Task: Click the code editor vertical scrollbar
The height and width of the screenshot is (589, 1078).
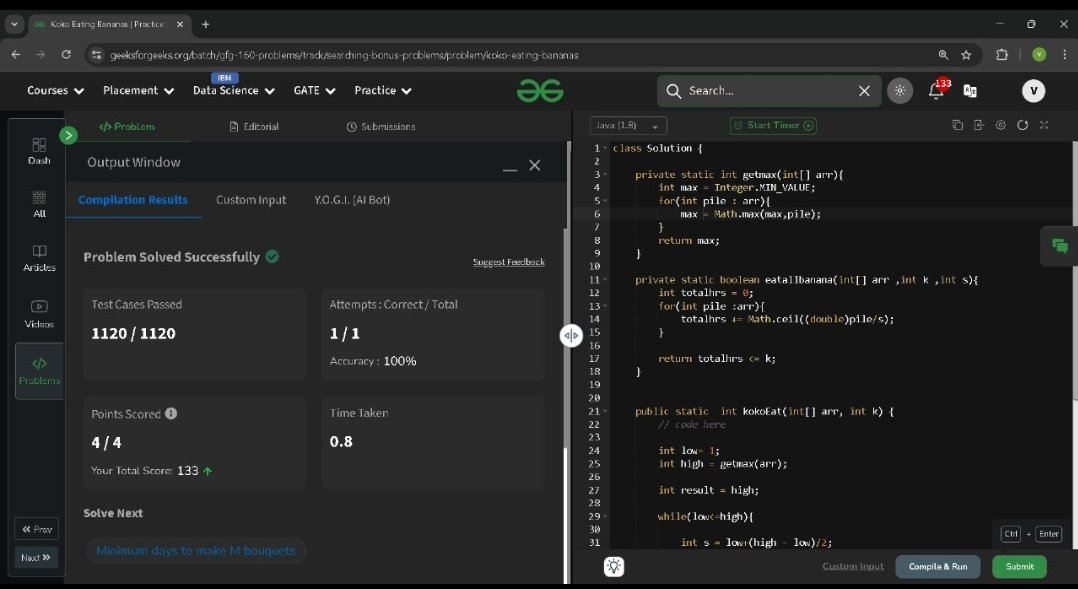Action: [1075, 271]
